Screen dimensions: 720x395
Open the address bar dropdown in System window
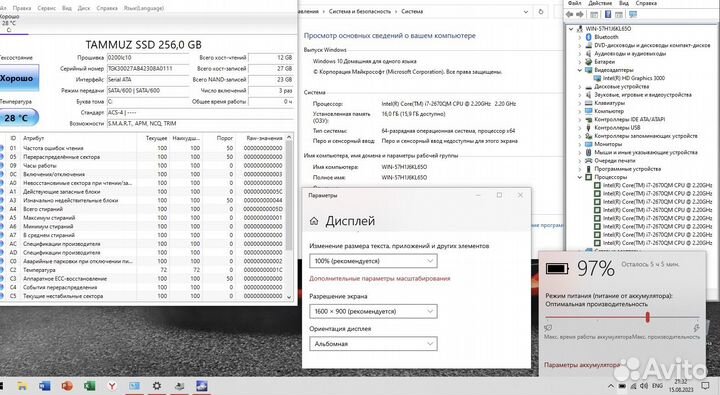pos(526,12)
